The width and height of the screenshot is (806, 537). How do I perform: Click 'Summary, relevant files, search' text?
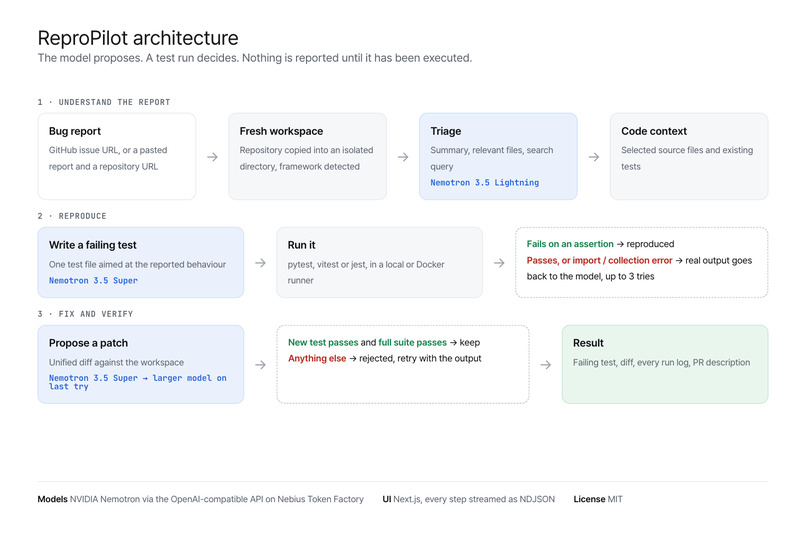[492, 150]
